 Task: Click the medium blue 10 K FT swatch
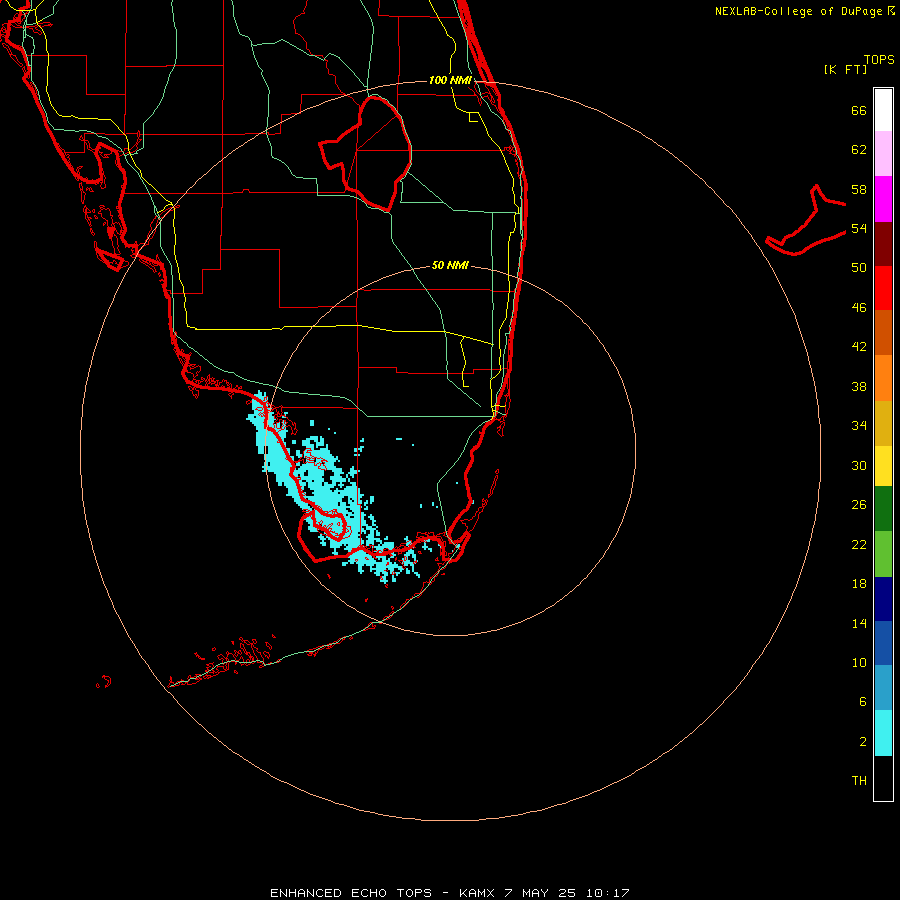pos(883,643)
